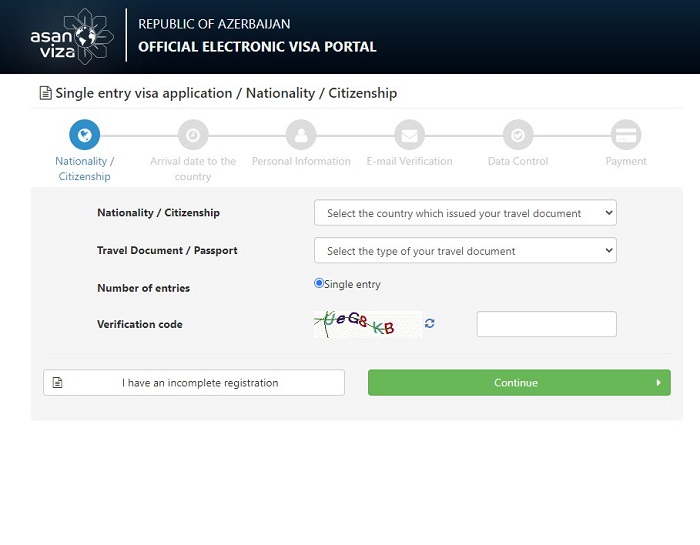
Task: Click the document icon in incomplete registration button
Action: pyautogui.click(x=58, y=383)
